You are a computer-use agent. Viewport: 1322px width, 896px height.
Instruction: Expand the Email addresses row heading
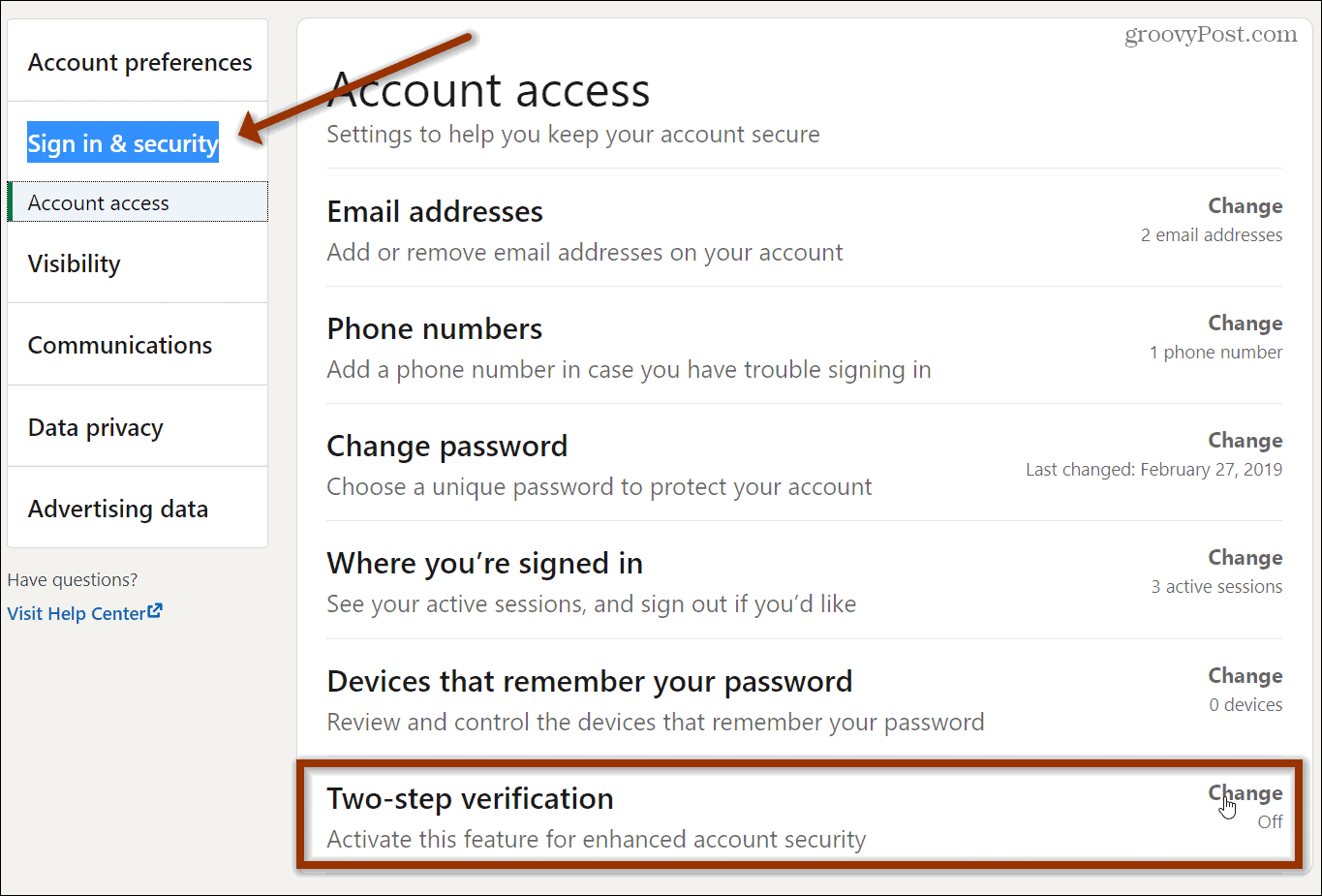tap(435, 212)
